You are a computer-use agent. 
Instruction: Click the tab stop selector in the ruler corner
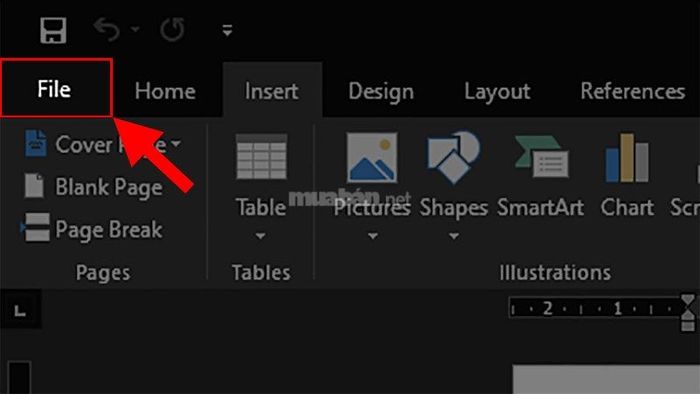[x=20, y=310]
